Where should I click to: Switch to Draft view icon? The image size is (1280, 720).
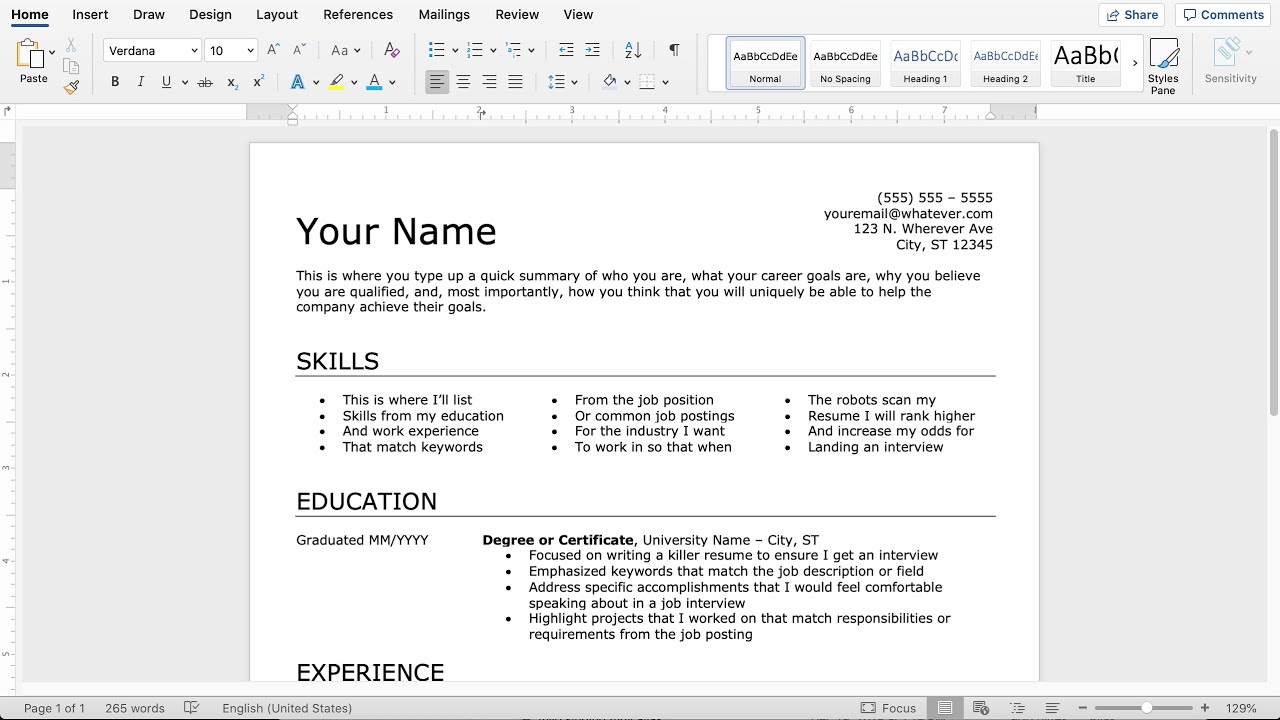(x=1053, y=708)
